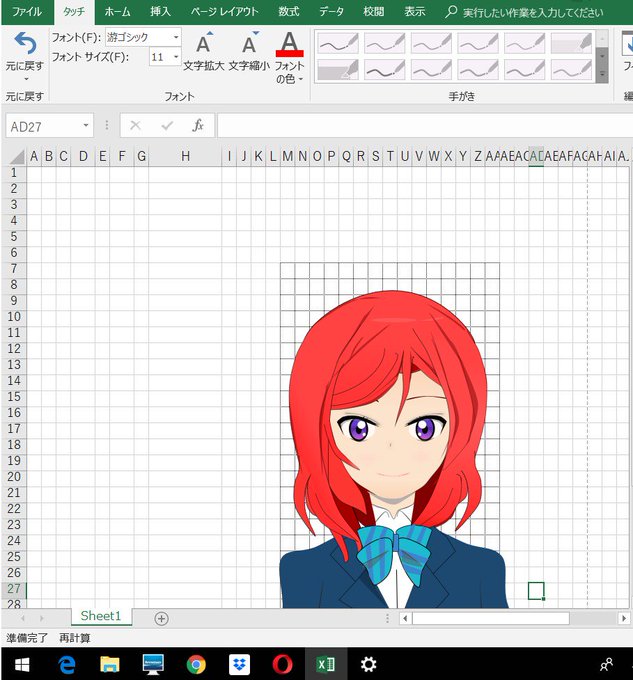Click the 文字拡大 enlarge text icon
This screenshot has width=633, height=680.
click(x=203, y=43)
